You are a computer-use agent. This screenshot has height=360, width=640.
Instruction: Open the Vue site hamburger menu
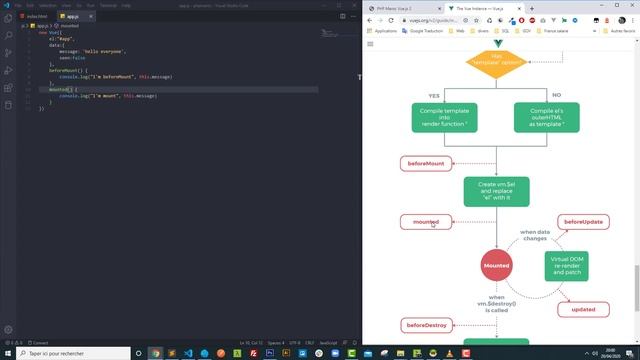tap(370, 44)
